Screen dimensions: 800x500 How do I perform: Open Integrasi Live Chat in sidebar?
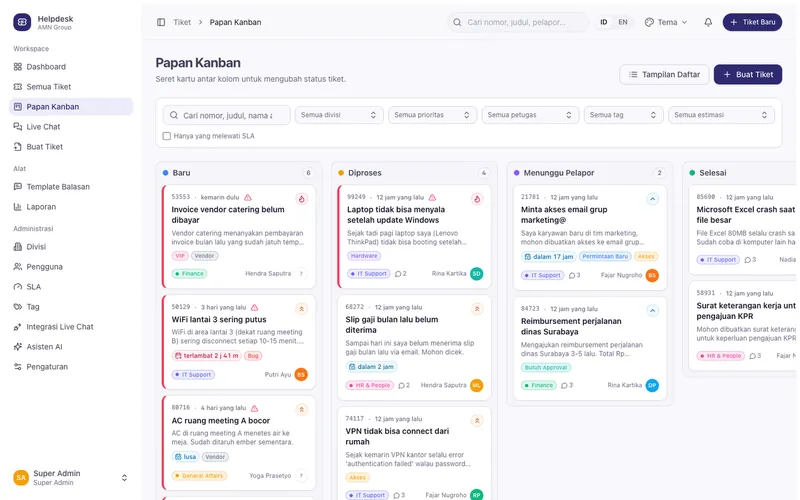click(71, 327)
